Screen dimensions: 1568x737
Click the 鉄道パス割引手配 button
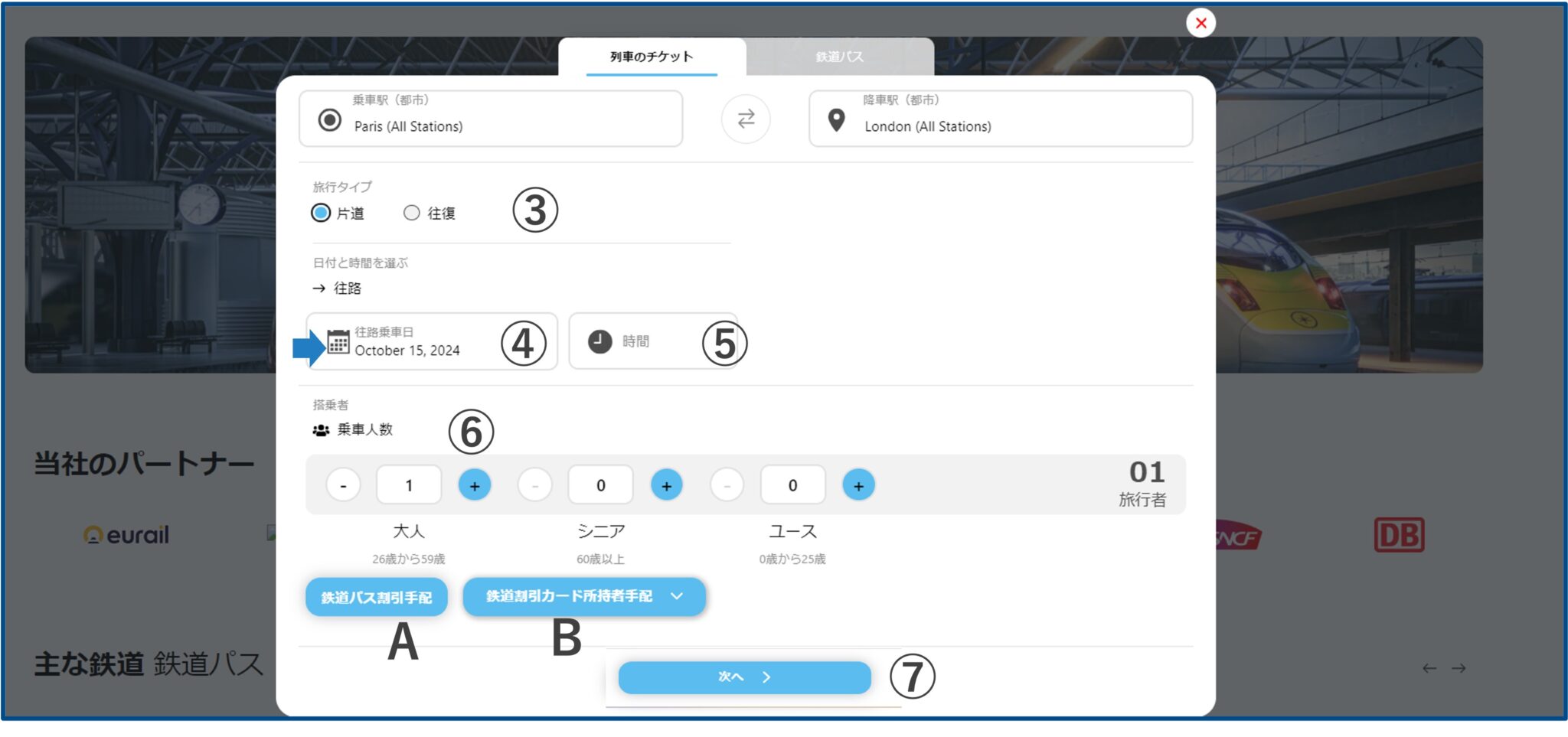tap(376, 597)
